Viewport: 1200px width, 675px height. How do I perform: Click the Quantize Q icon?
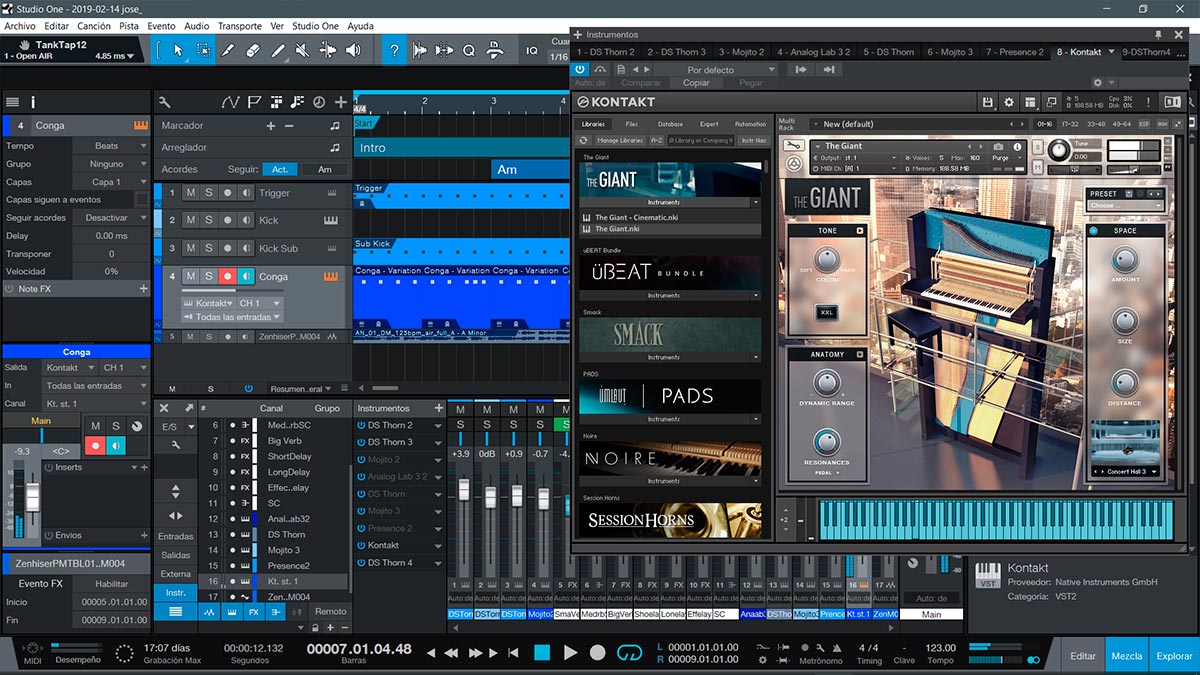pyautogui.click(x=468, y=51)
